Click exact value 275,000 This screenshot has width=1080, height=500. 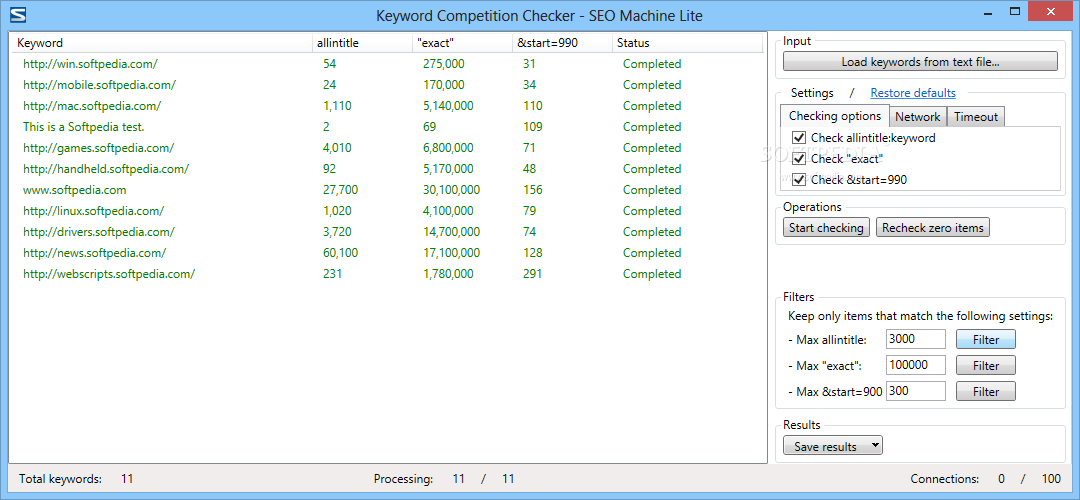click(x=444, y=64)
